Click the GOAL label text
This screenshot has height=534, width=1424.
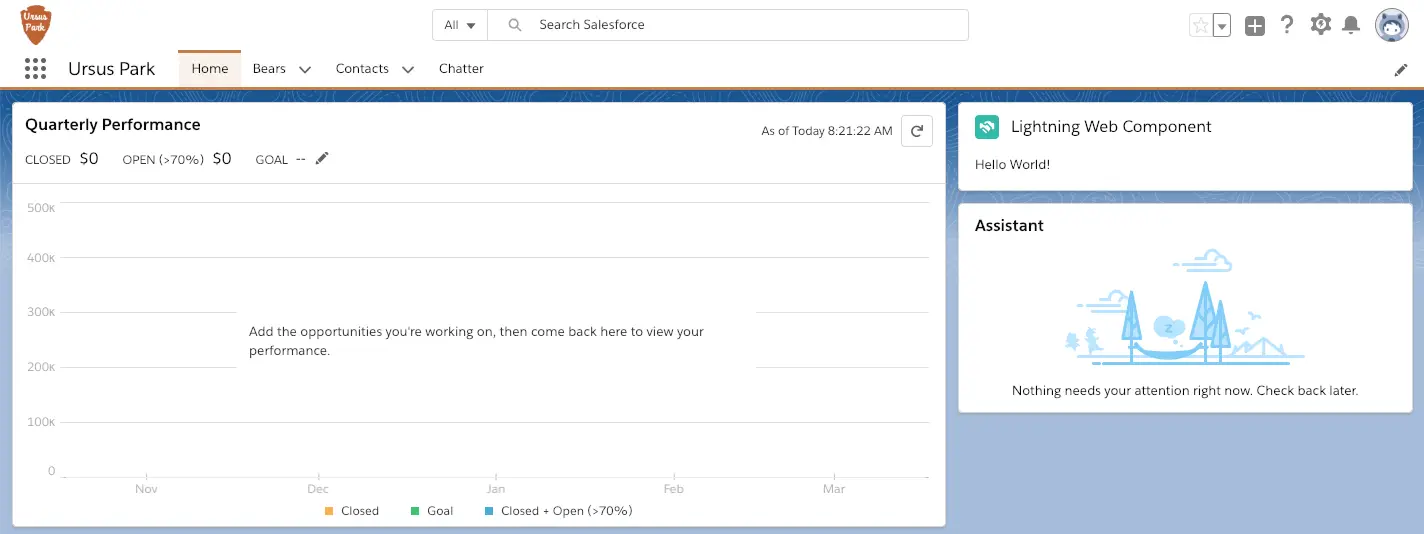[271, 159]
